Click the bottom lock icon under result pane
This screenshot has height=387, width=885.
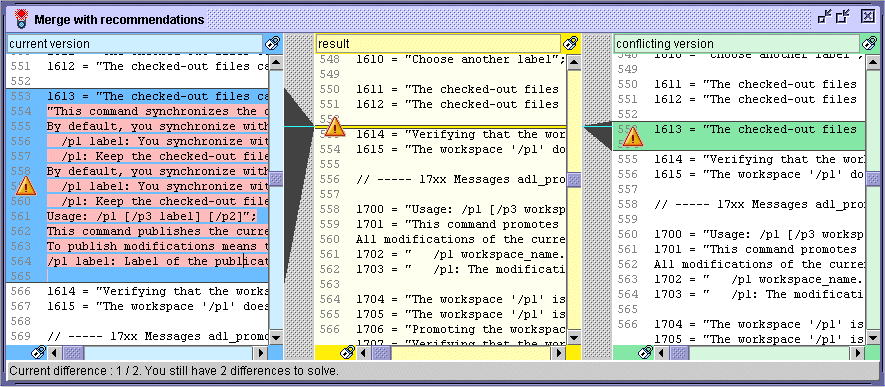[x=348, y=353]
